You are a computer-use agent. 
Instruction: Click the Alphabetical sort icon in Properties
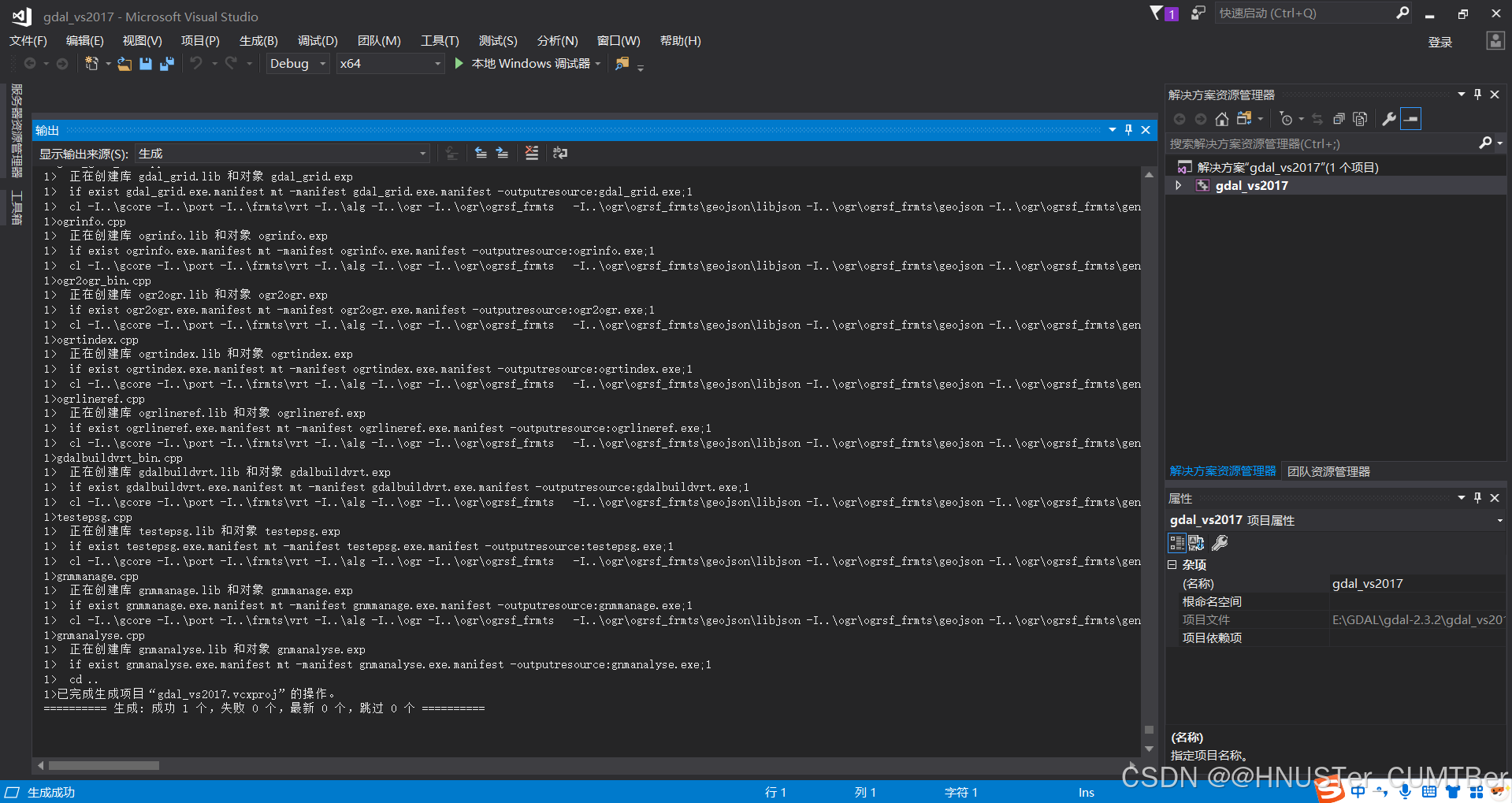[1196, 542]
